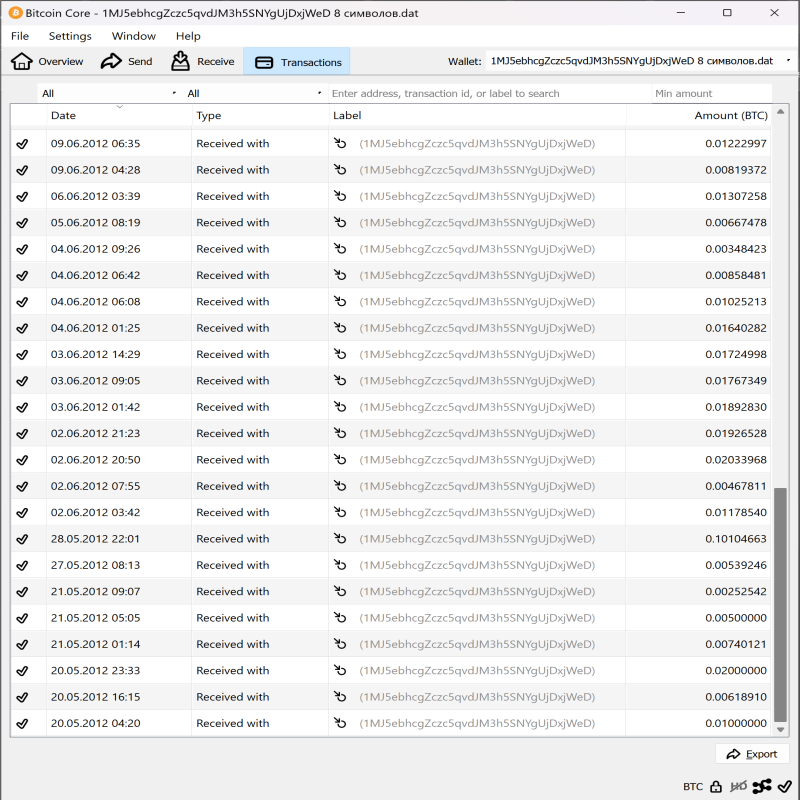Select the amount 0.02033968

(x=736, y=460)
